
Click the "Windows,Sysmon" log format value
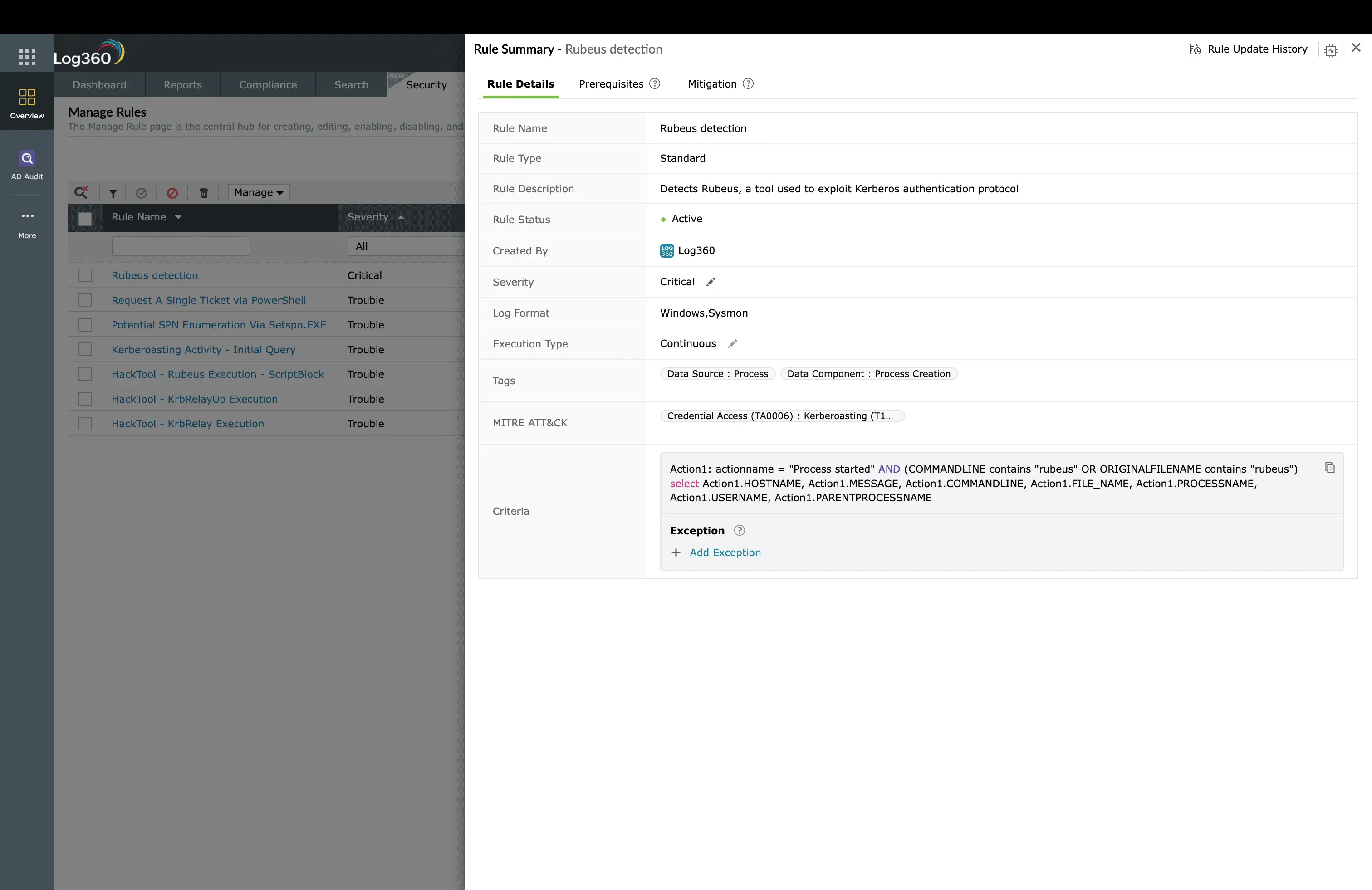tap(704, 313)
